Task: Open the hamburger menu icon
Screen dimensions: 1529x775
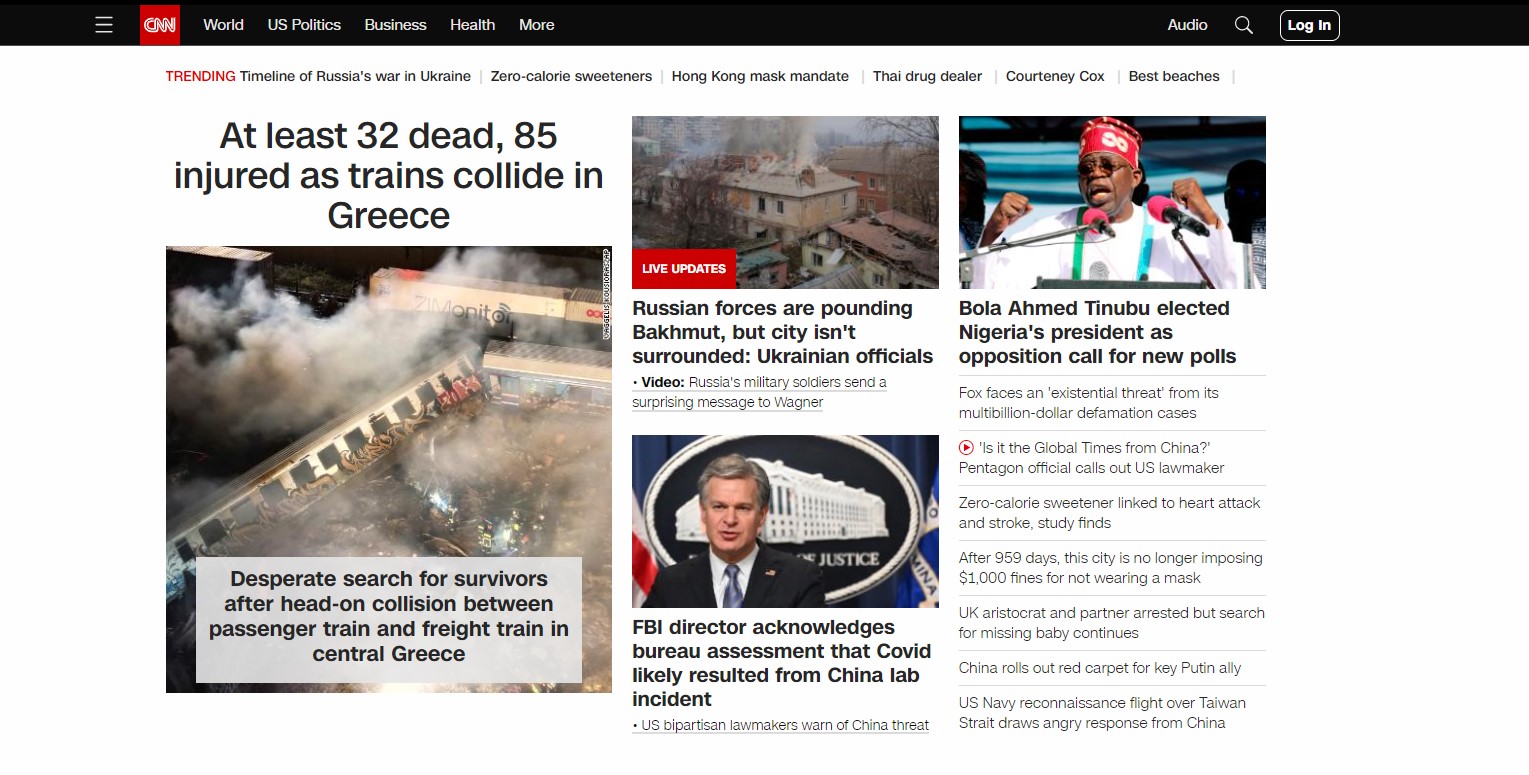Action: [x=104, y=25]
